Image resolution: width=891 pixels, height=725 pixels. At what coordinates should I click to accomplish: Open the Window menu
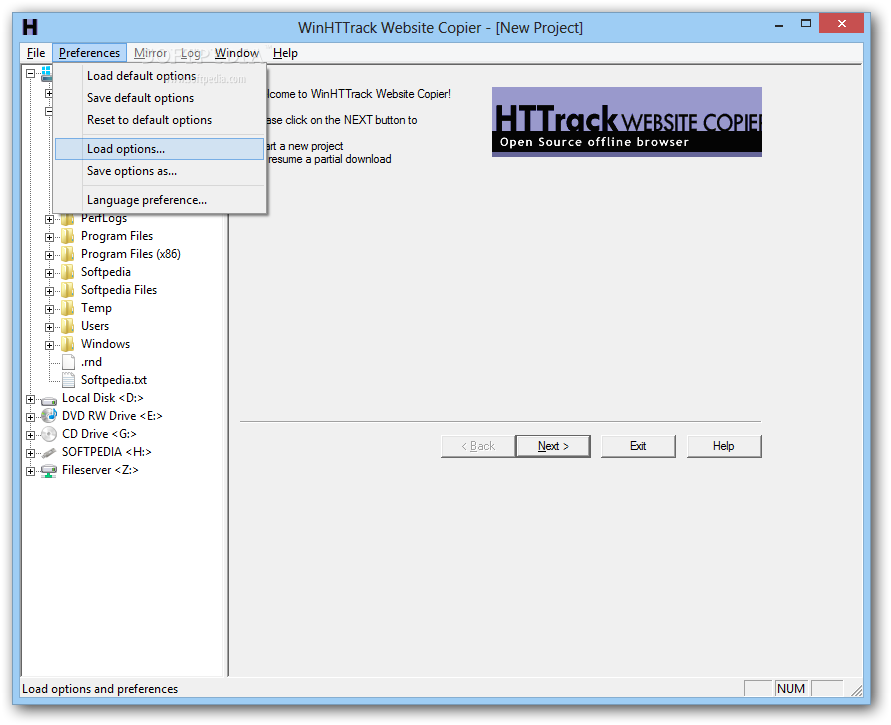237,53
